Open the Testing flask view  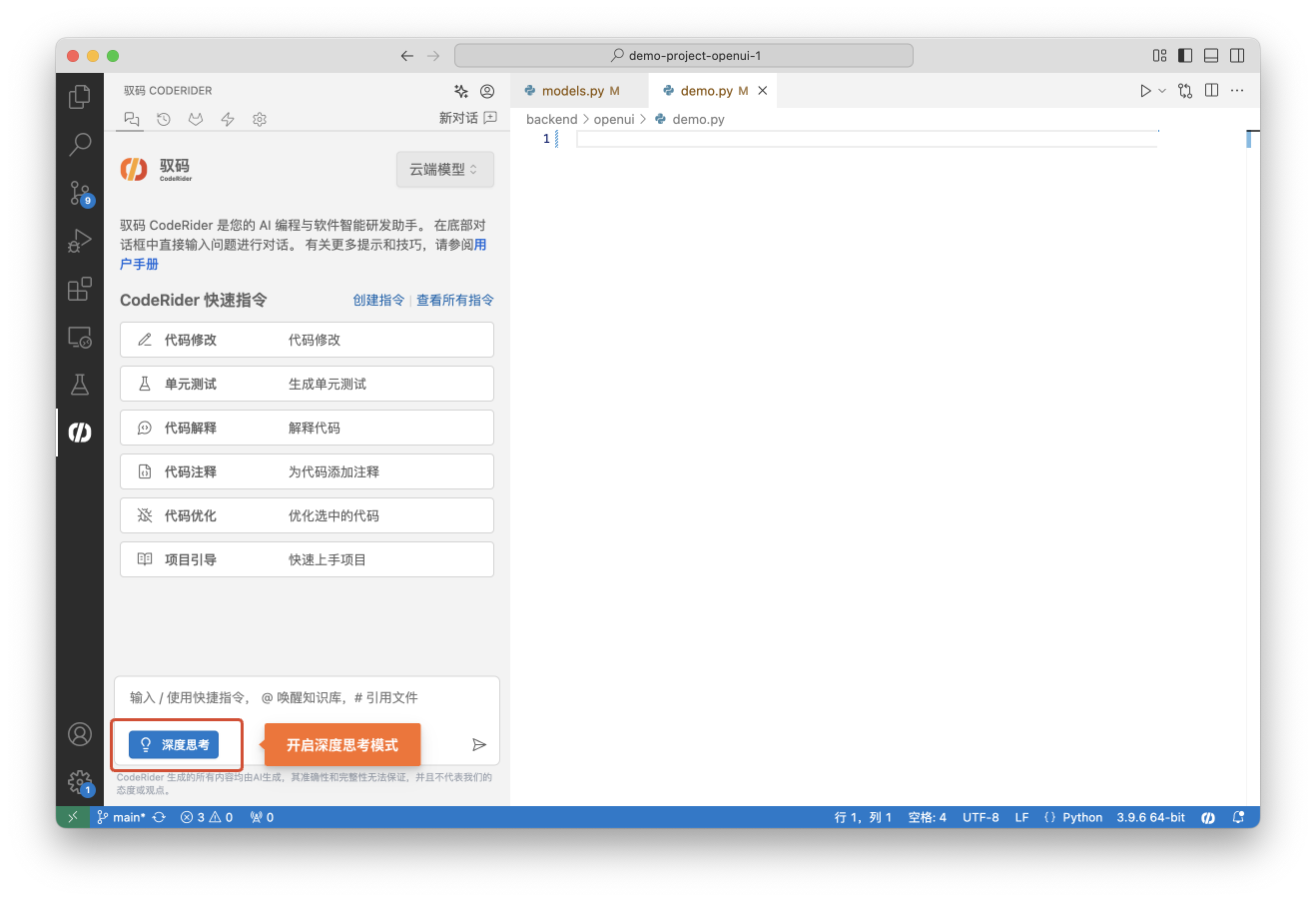79,385
